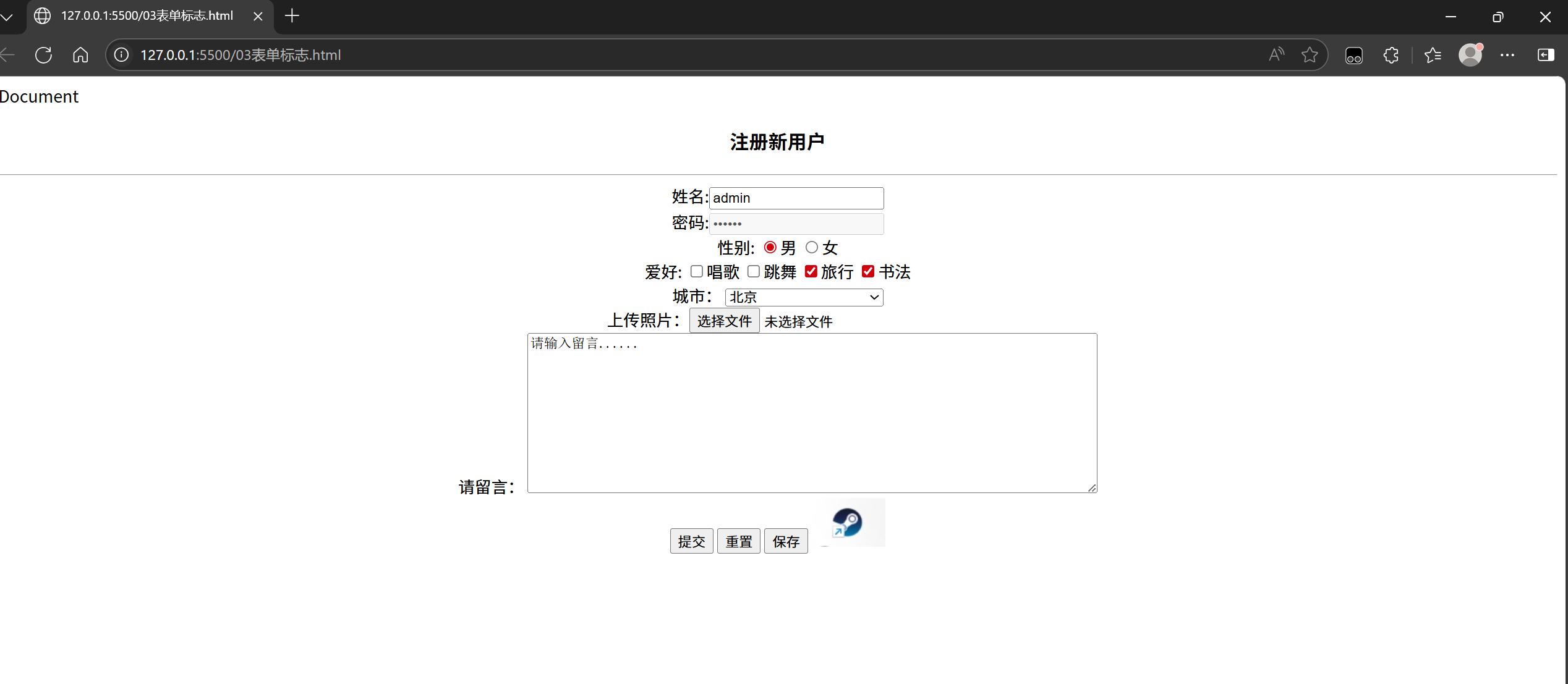Click the 未选择文件 status text
This screenshot has height=684, width=1568.
[798, 322]
